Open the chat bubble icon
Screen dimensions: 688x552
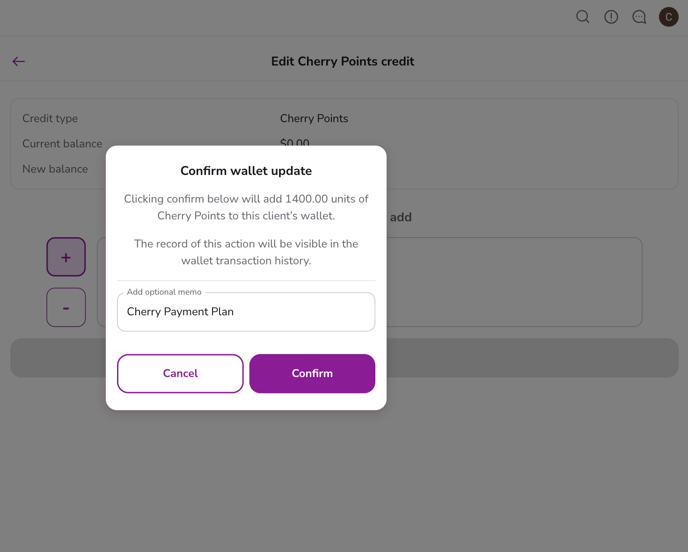639,17
